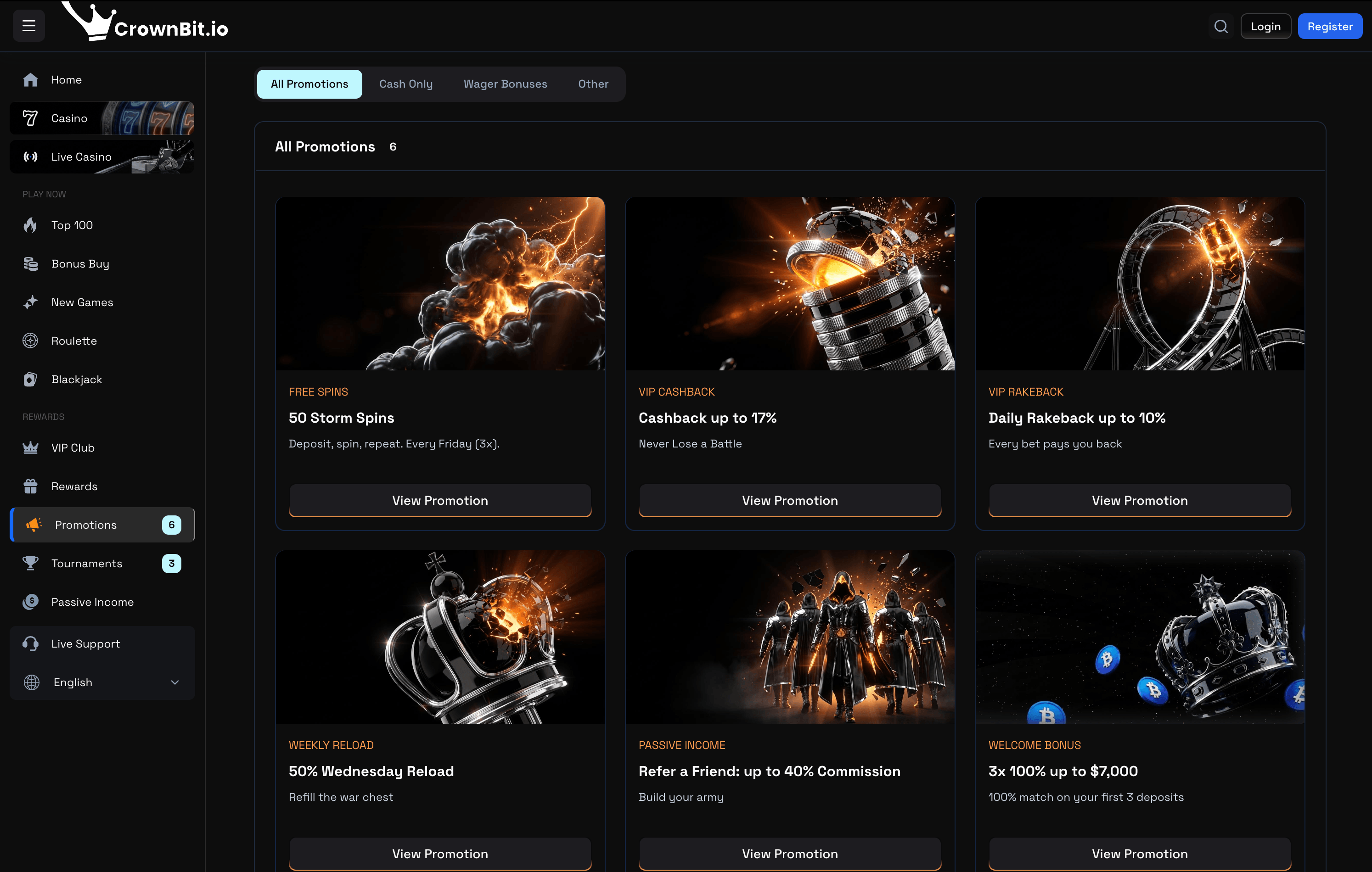Click the 'Never Lose a Battle' text

(x=690, y=444)
